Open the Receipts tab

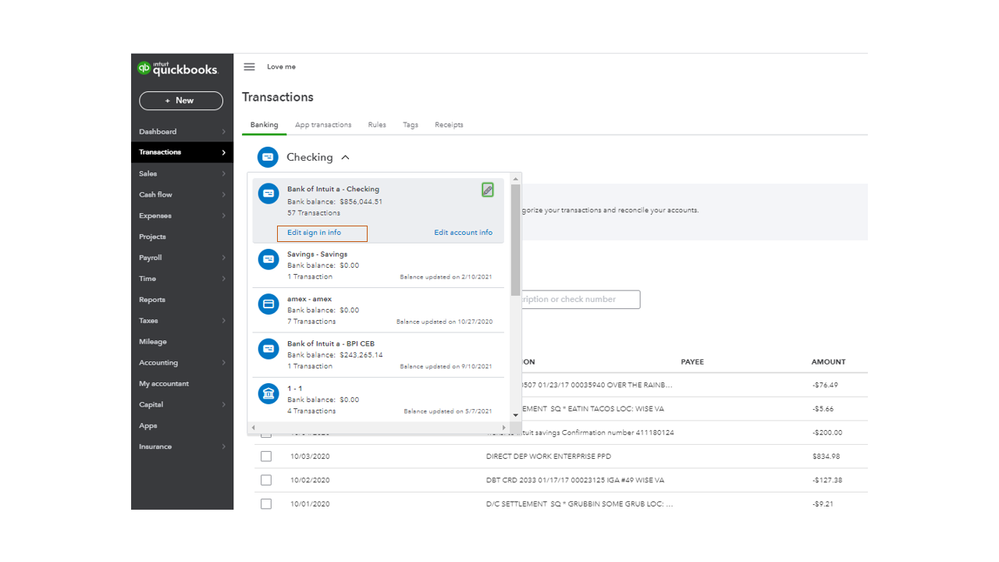click(x=448, y=125)
